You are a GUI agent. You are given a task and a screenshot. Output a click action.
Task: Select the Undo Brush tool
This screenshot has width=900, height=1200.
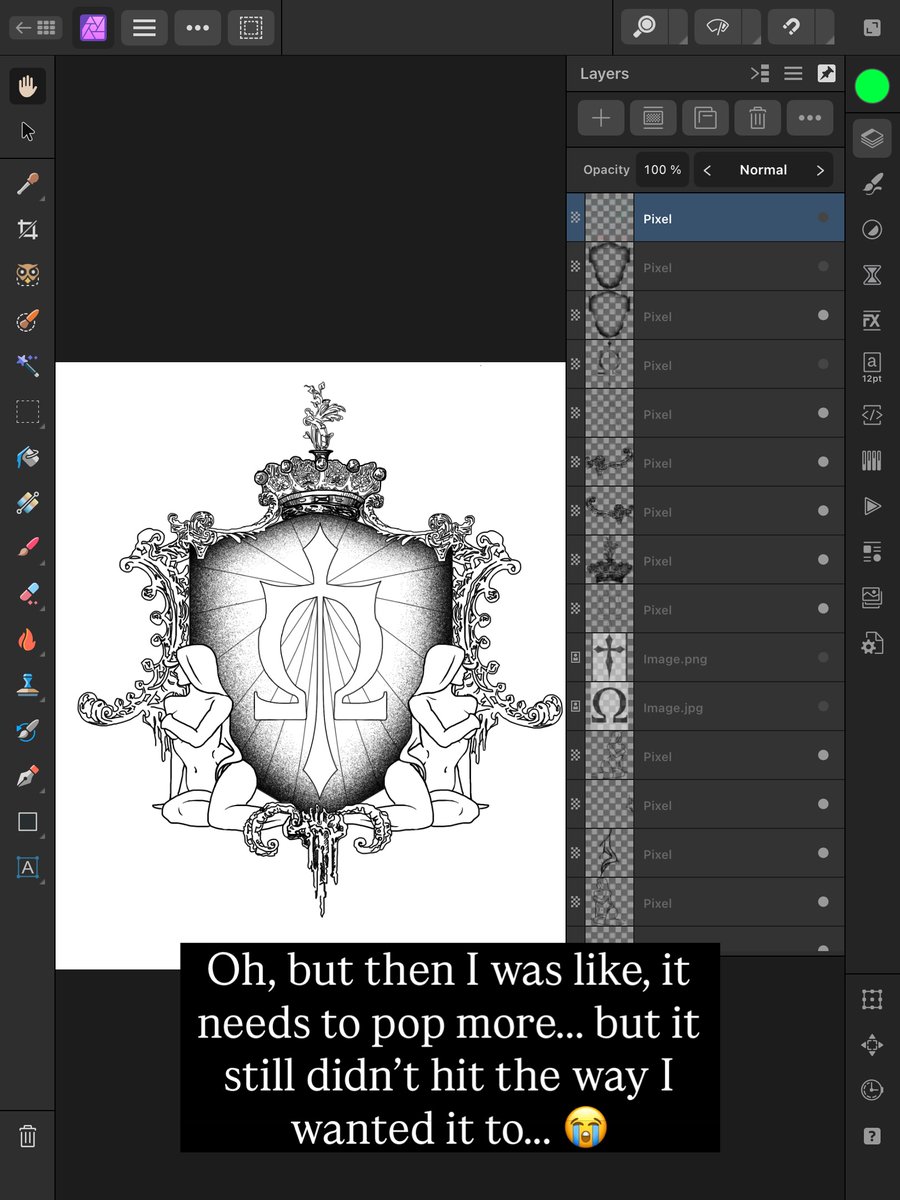coord(27,731)
